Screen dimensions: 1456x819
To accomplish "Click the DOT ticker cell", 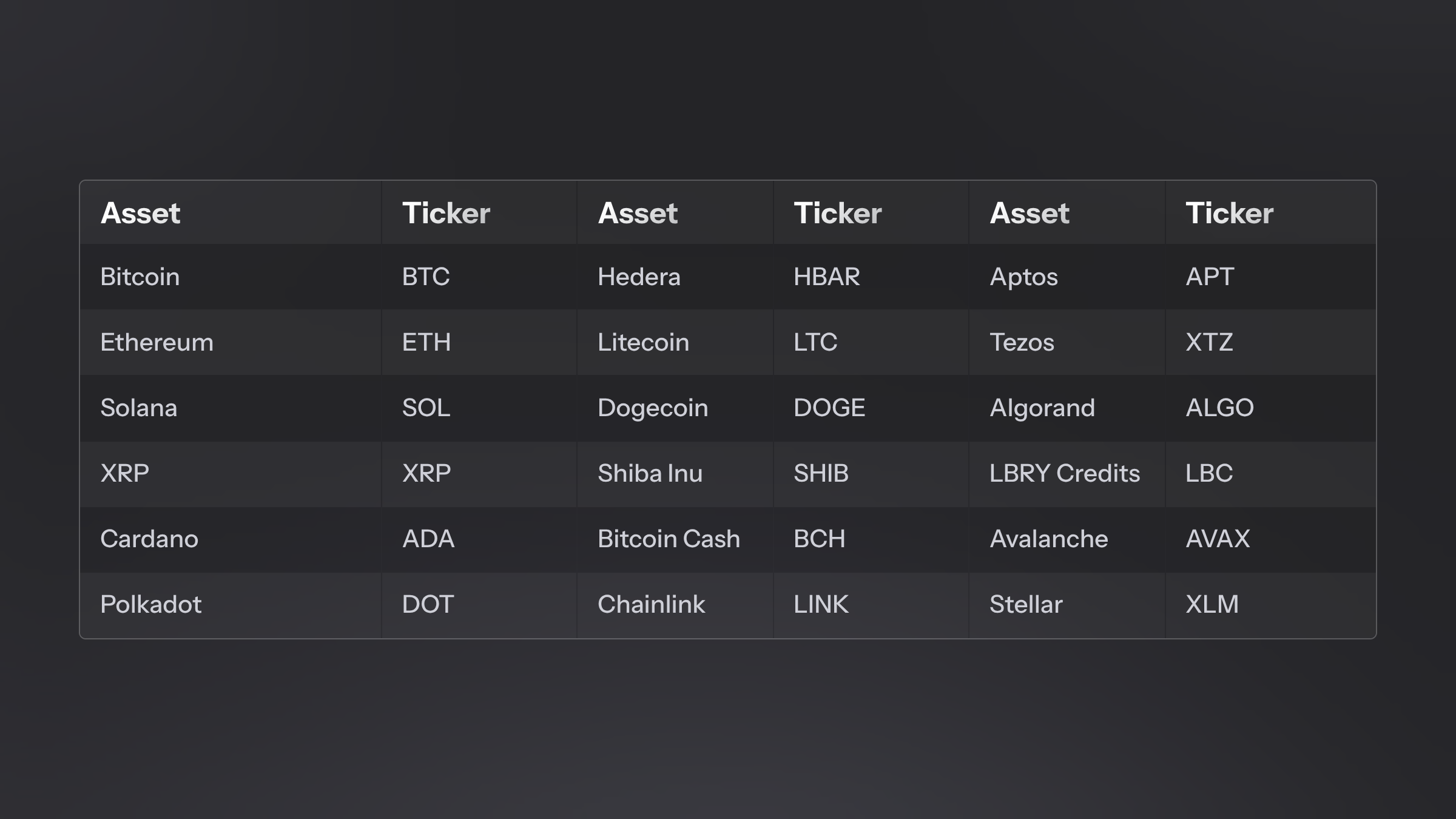I will [x=428, y=604].
